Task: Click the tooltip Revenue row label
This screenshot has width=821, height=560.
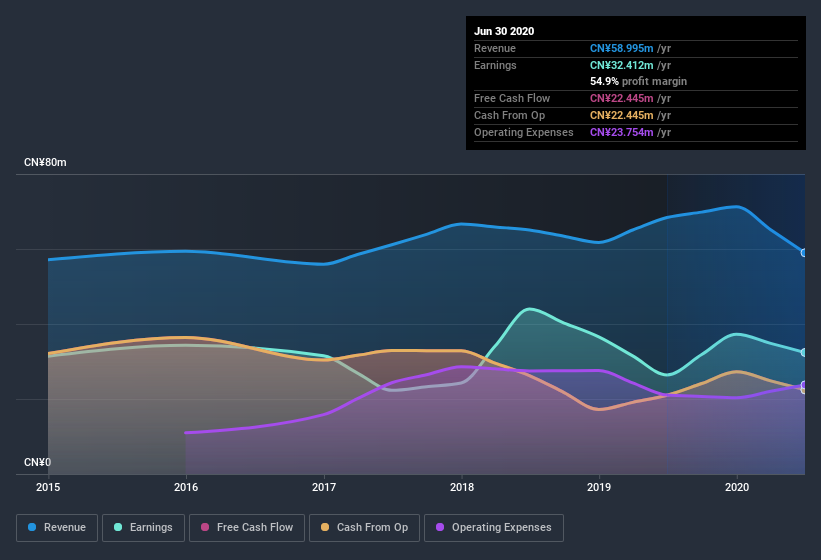Action: 495,49
